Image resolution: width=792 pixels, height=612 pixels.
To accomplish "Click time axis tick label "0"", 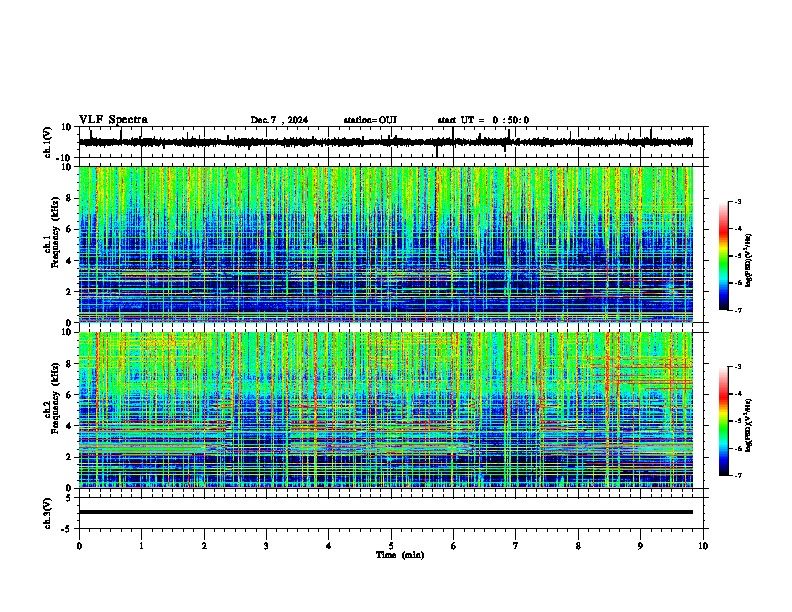I will [x=79, y=546].
